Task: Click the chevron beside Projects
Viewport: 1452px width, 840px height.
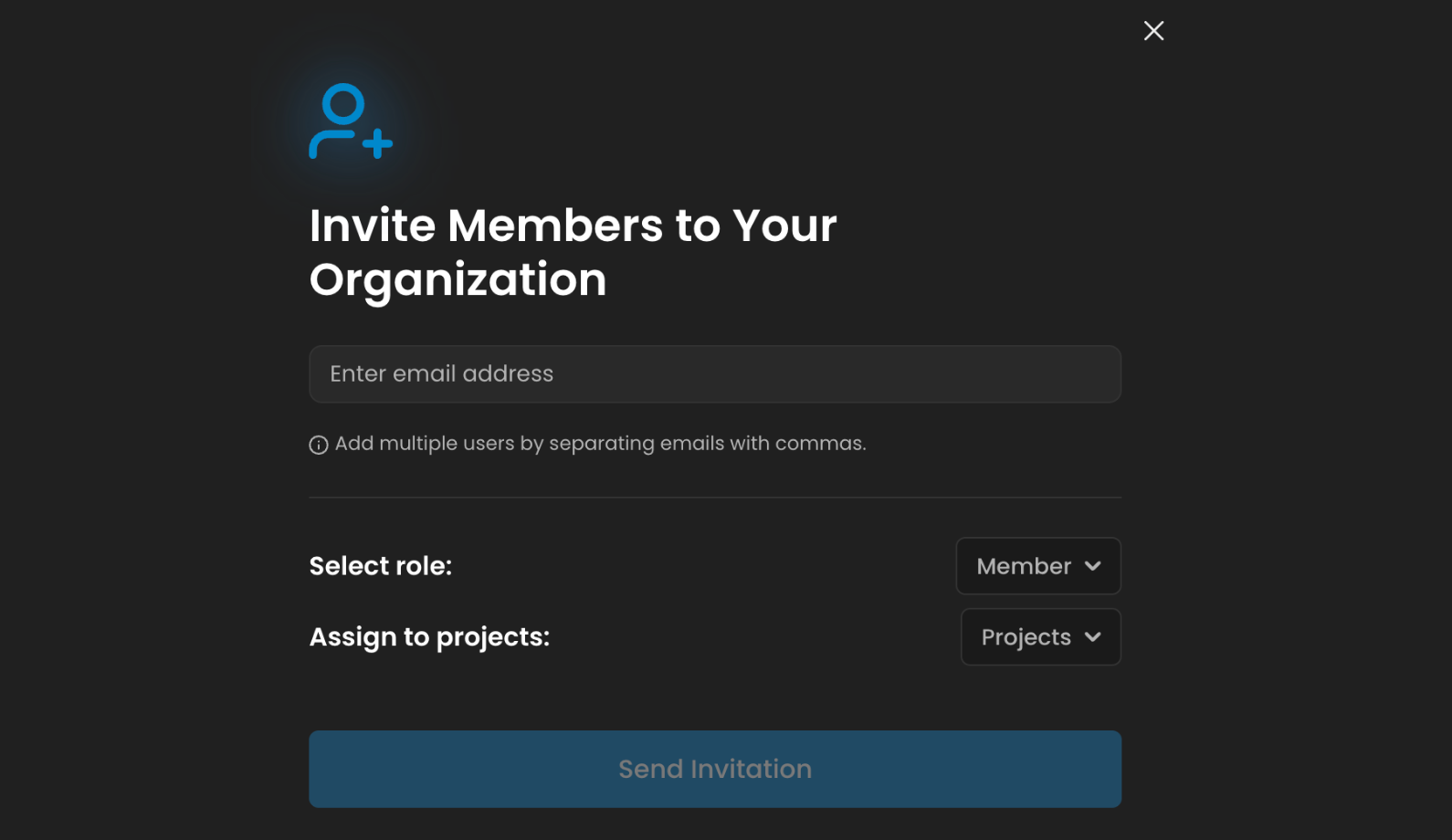Action: point(1093,637)
